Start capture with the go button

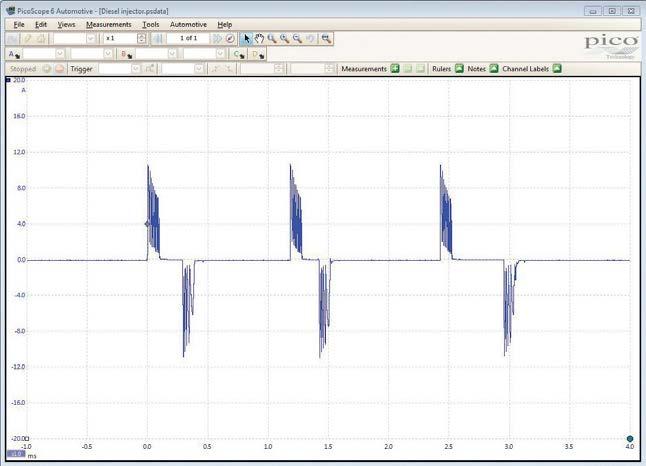47,68
